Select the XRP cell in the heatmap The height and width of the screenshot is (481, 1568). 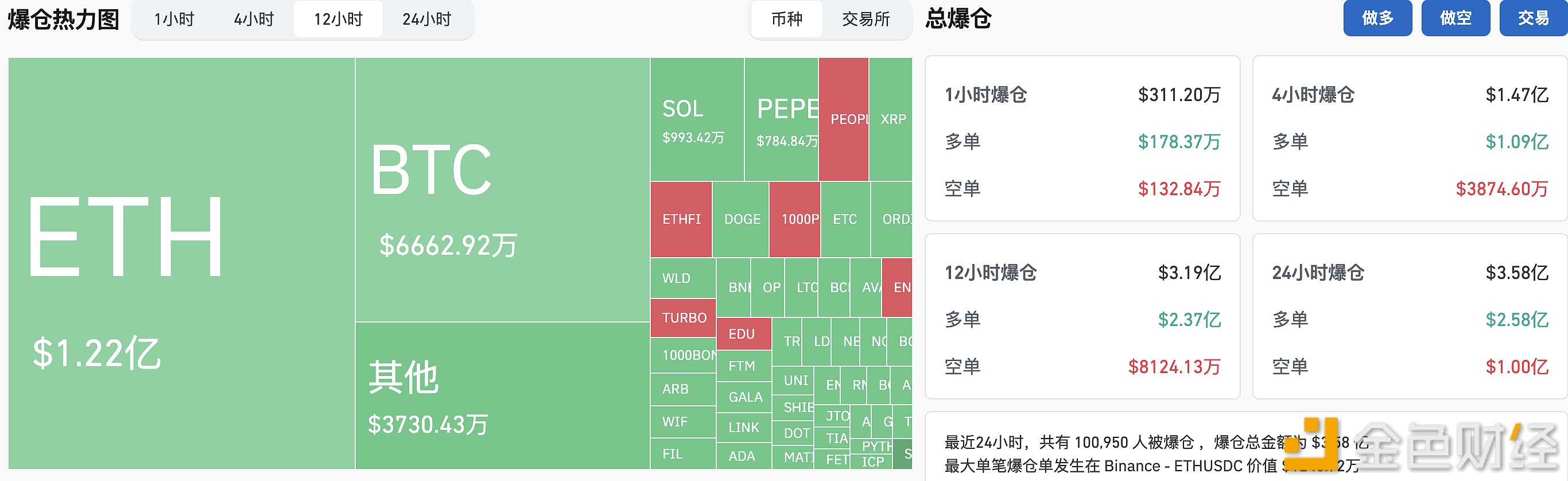892,119
